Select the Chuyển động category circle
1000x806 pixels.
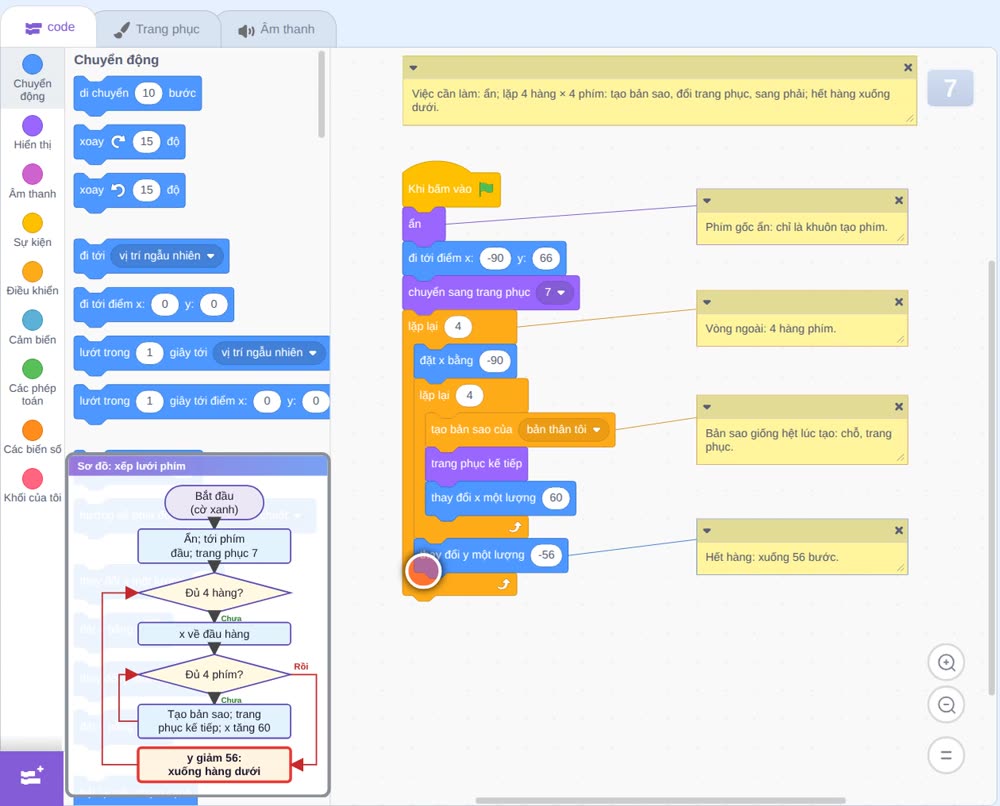pos(33,64)
